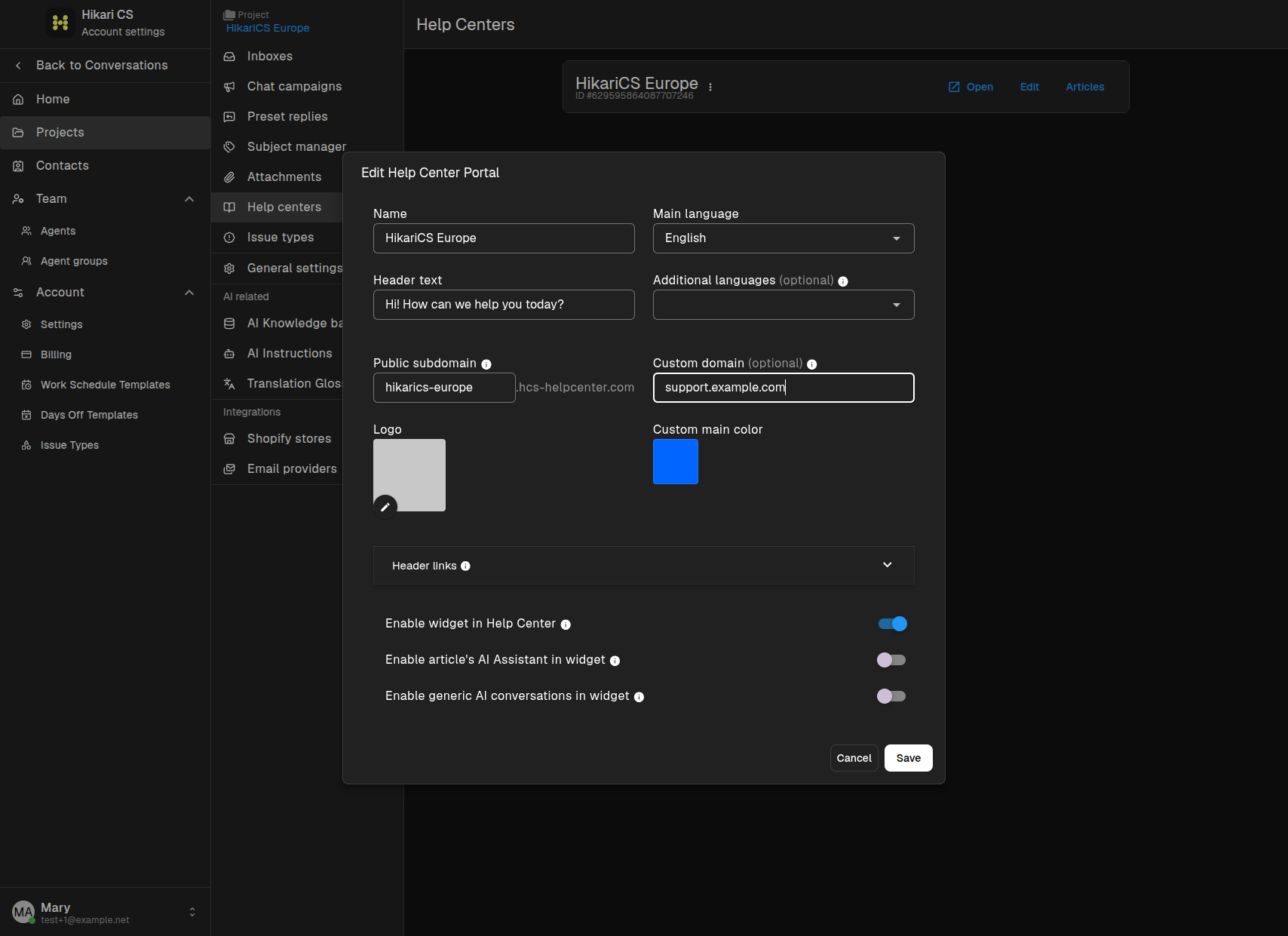Click the Projects folder icon
1288x936 pixels.
[x=18, y=133]
